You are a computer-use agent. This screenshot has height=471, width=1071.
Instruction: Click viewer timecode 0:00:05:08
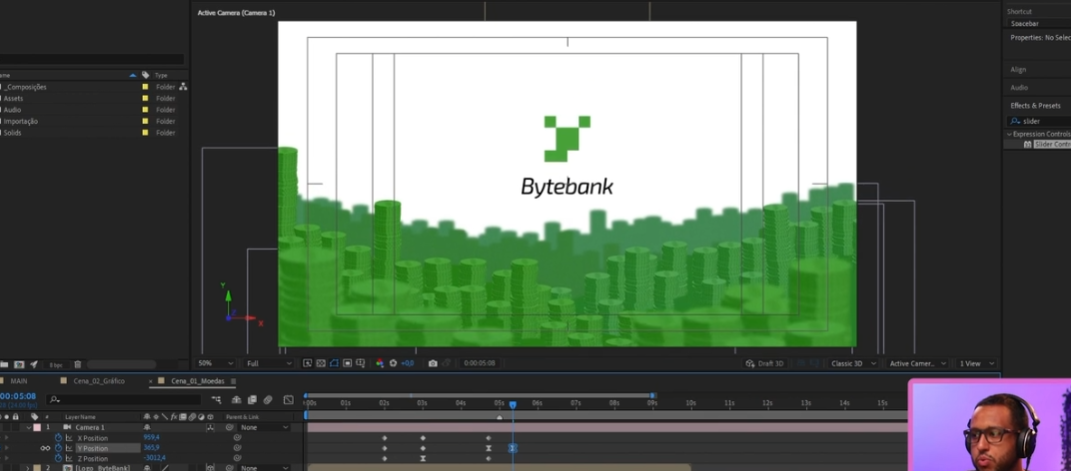point(479,363)
